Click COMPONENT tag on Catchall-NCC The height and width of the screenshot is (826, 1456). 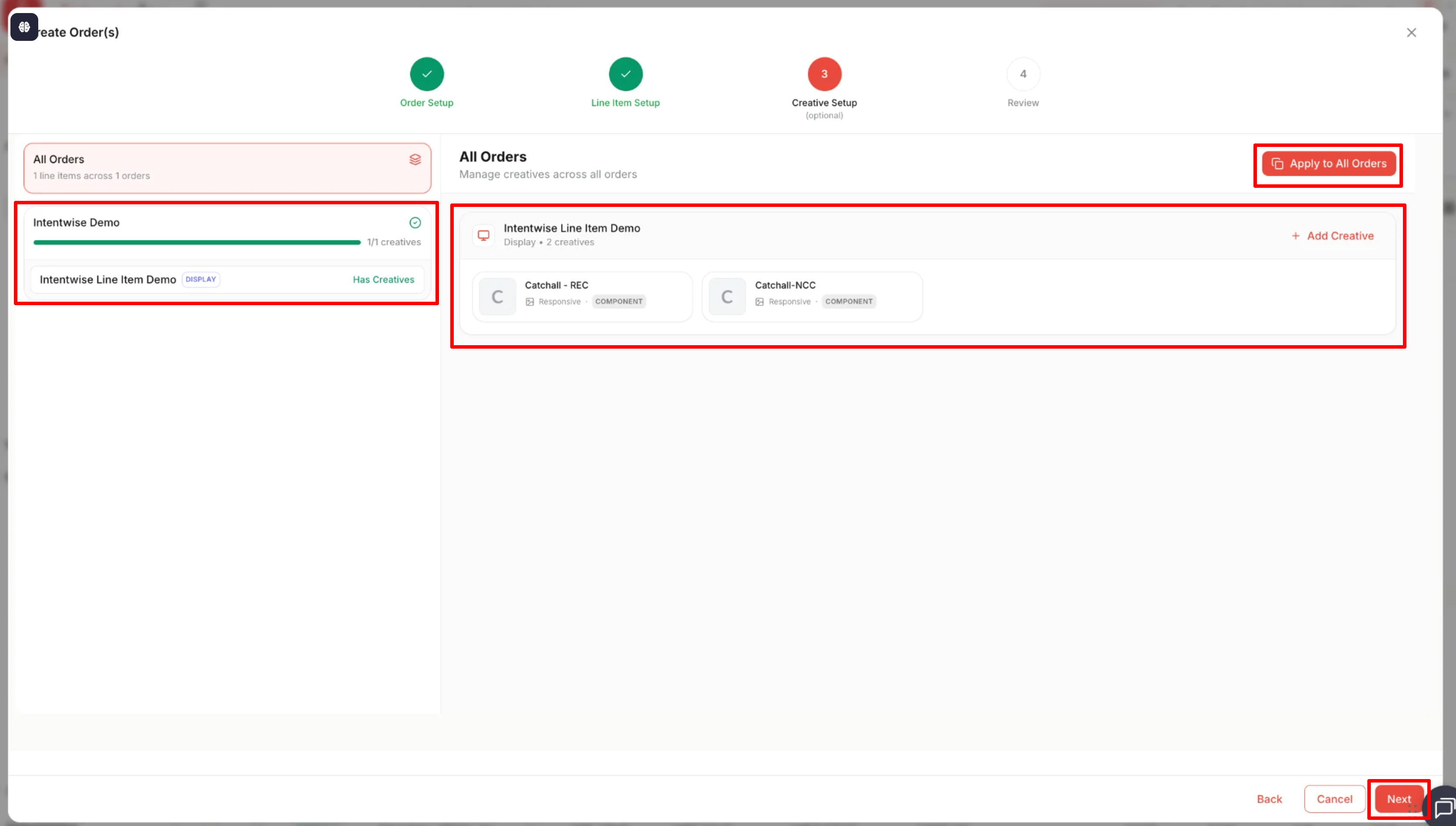[x=849, y=301]
